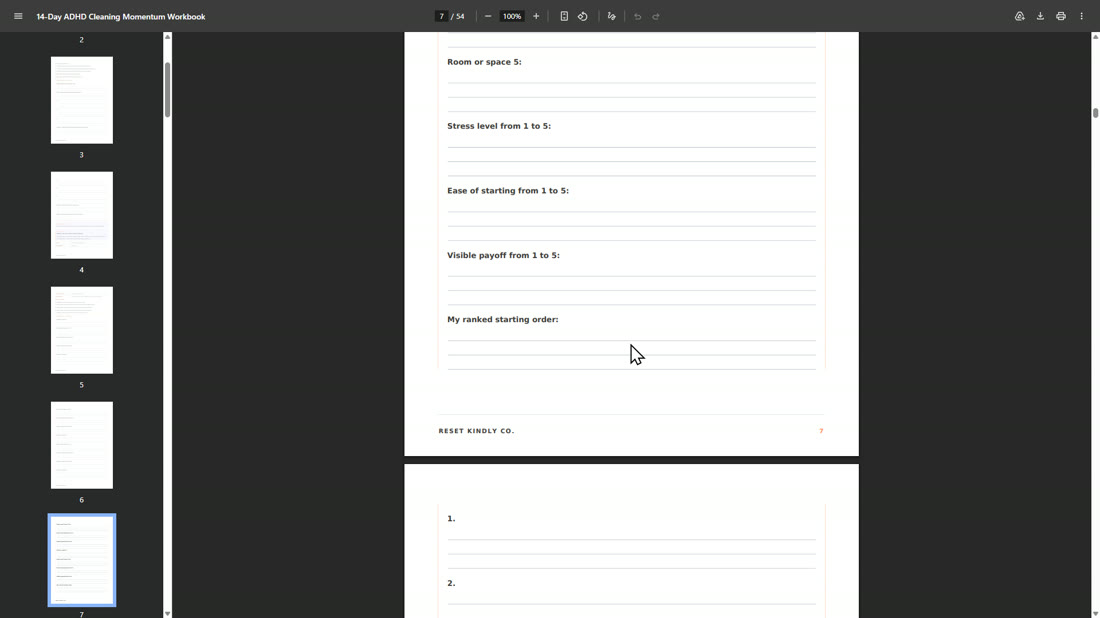Open page 3 thumbnail
The width and height of the screenshot is (1100, 618).
pyautogui.click(x=81, y=100)
